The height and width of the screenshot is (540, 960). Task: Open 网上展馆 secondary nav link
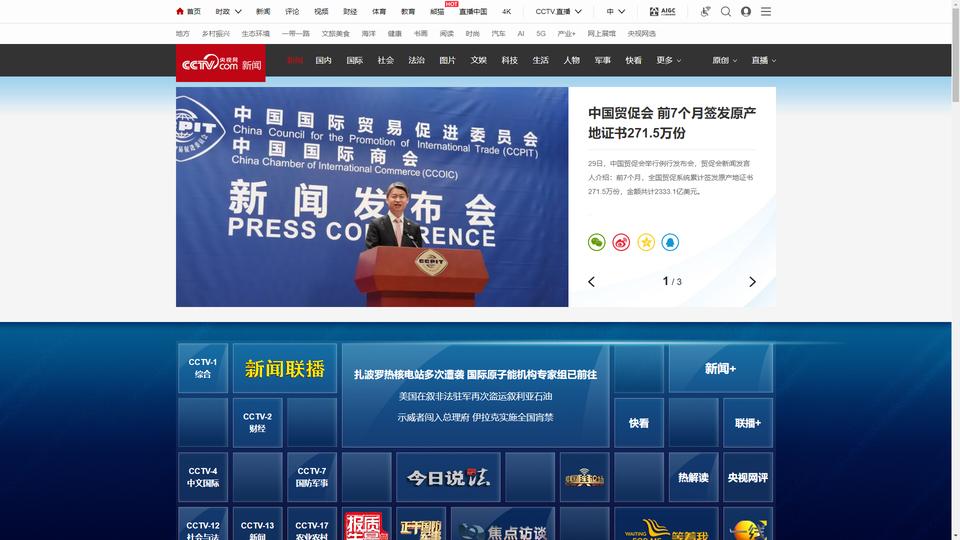tap(601, 34)
